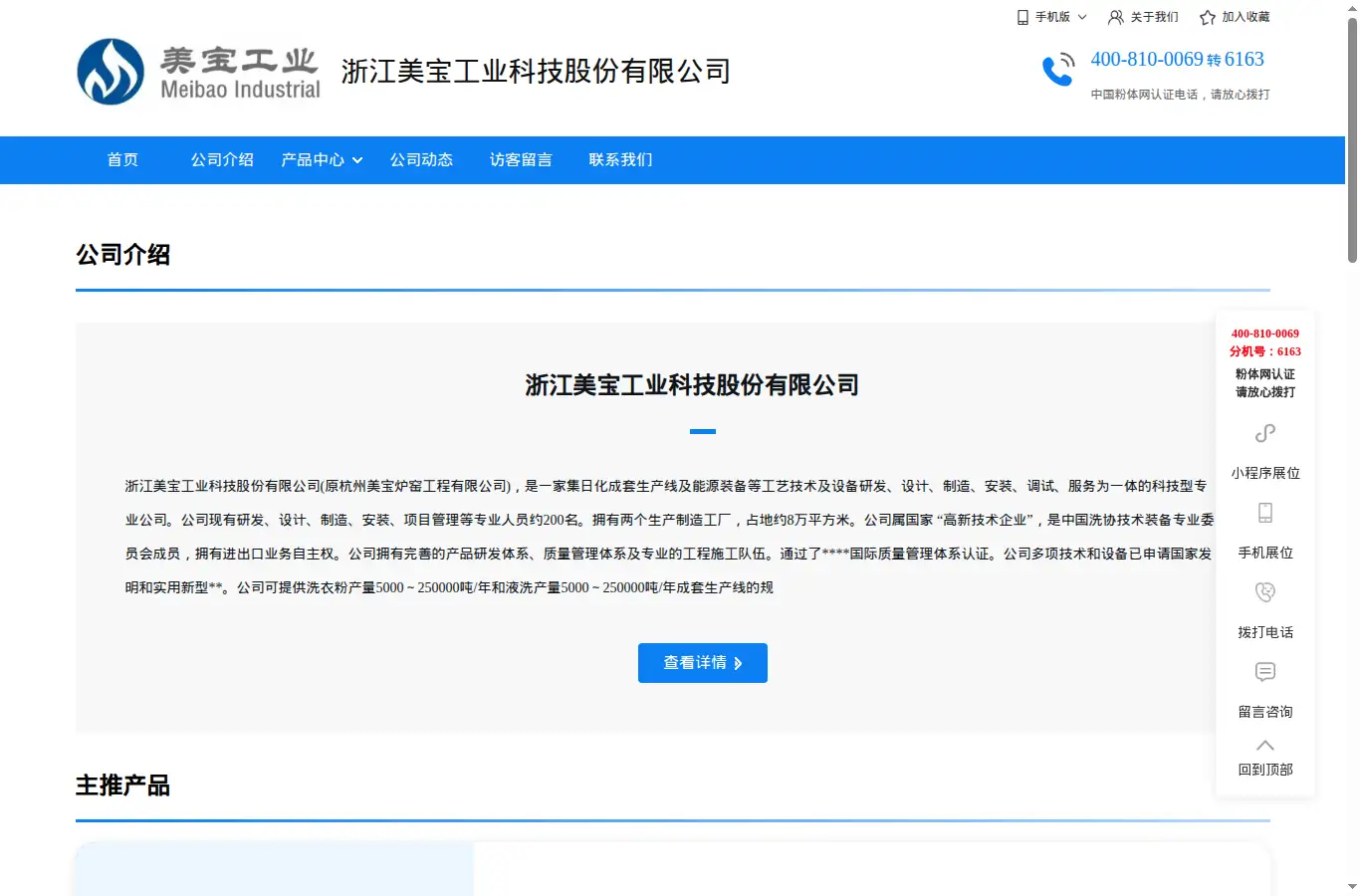Click the 分机号：6163 text in sidebar

click(x=1265, y=351)
